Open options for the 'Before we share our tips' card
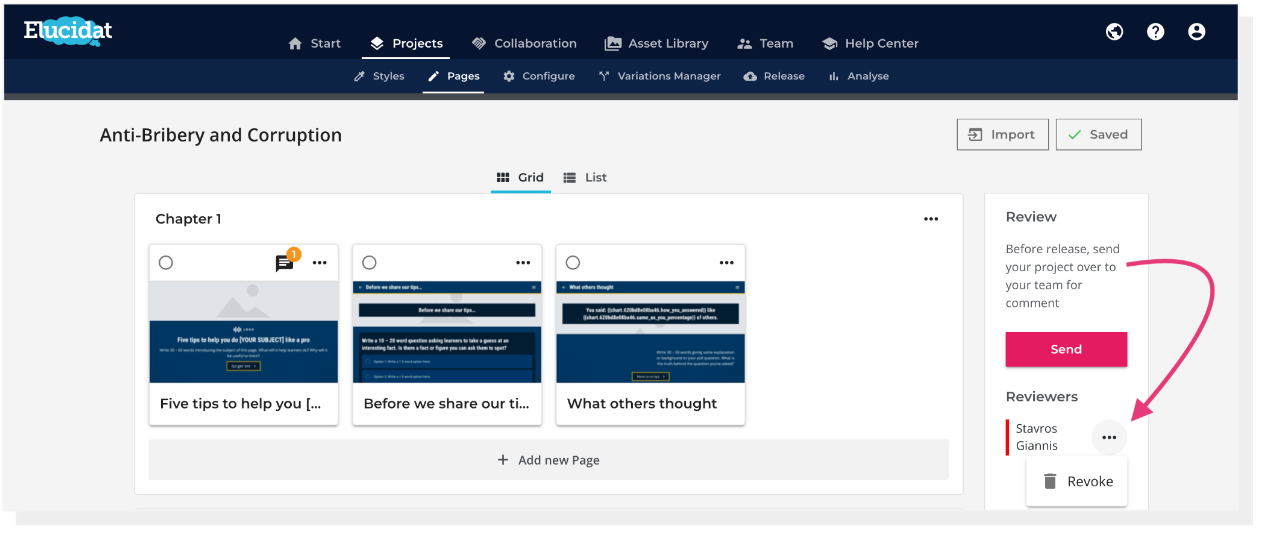The image size is (1262, 534). (x=523, y=263)
